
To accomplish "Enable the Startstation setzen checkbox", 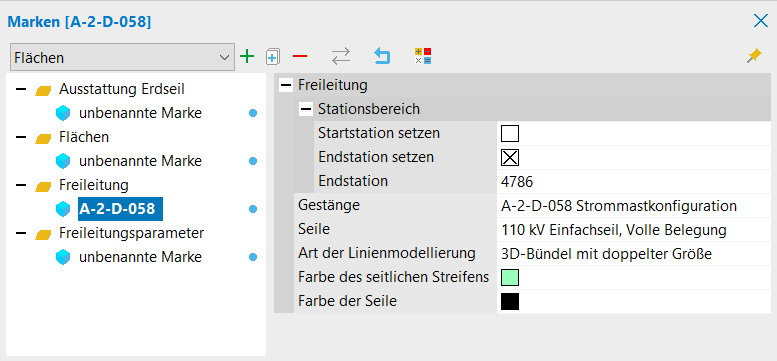I will [510, 134].
